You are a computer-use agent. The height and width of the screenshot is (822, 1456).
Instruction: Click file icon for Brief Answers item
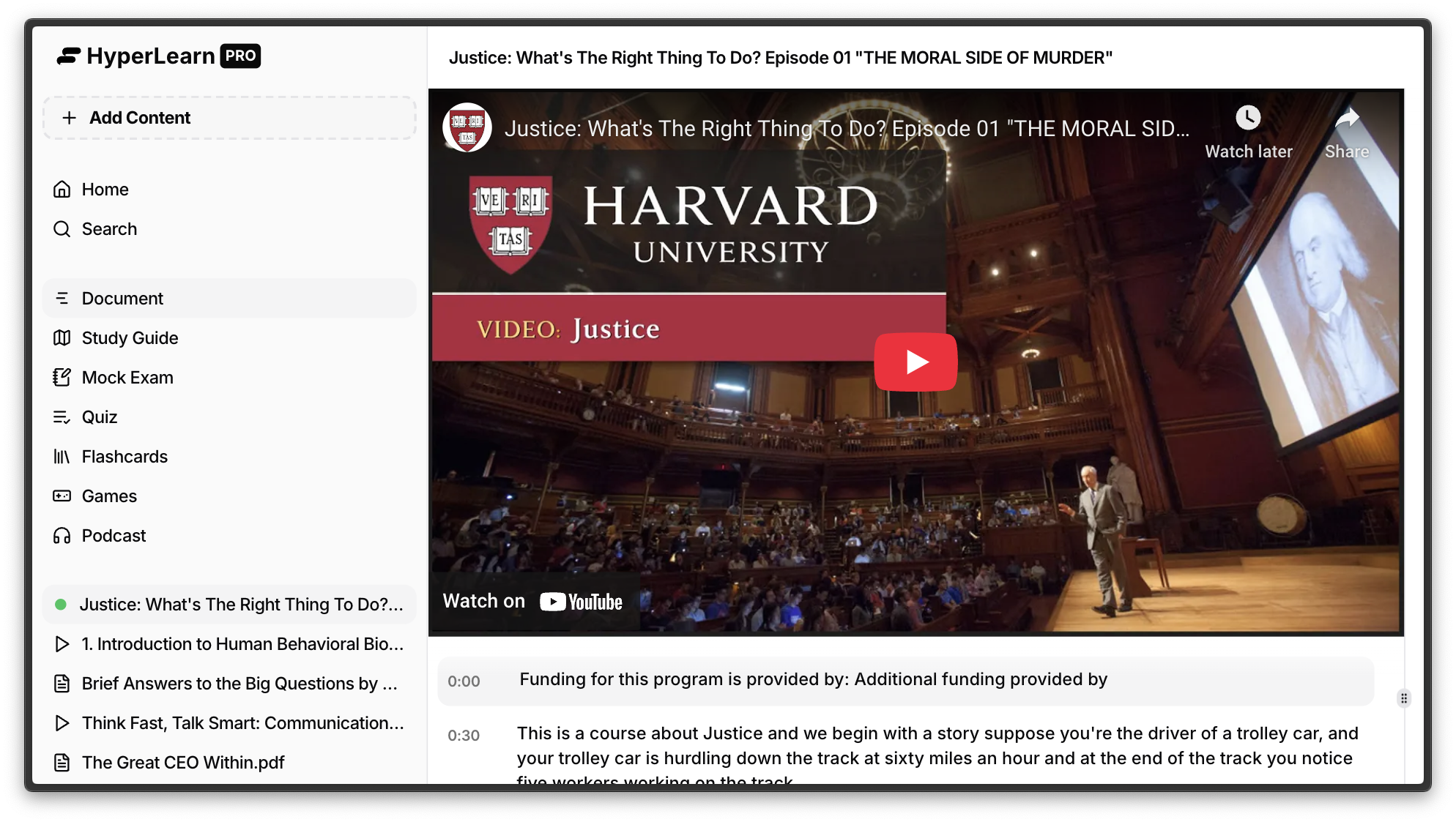pos(62,684)
